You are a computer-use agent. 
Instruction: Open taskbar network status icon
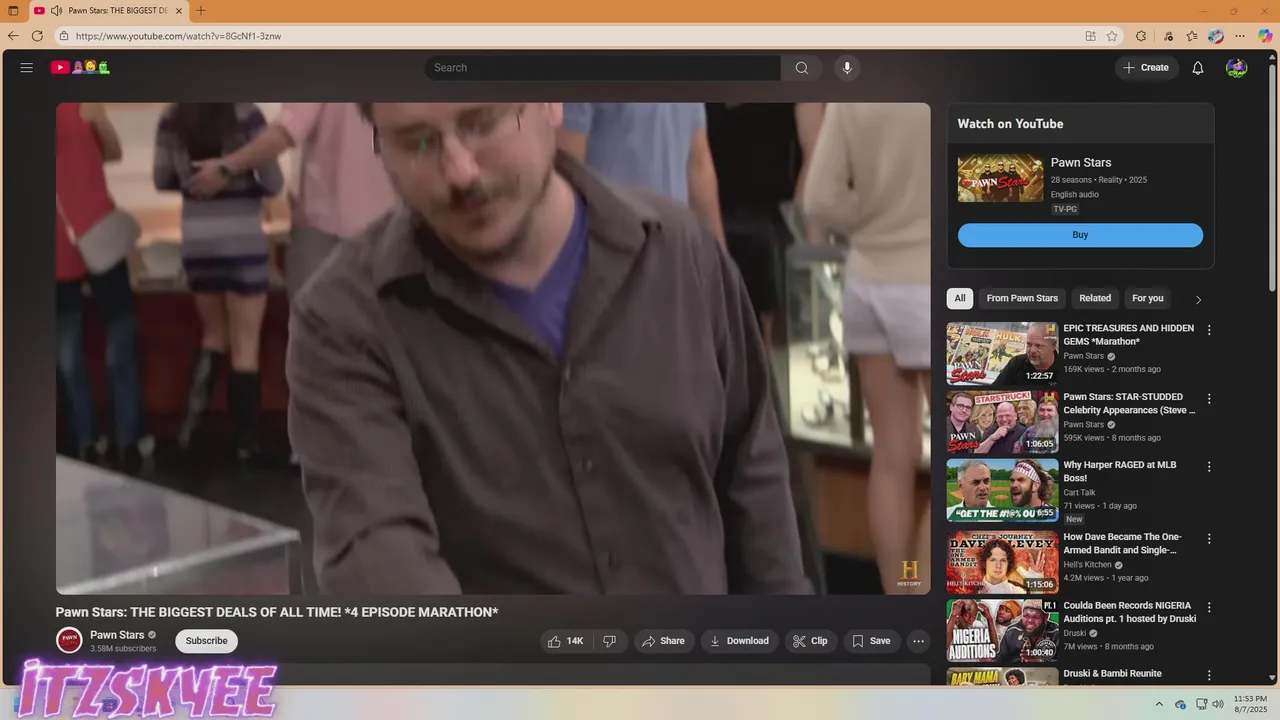[1201, 704]
